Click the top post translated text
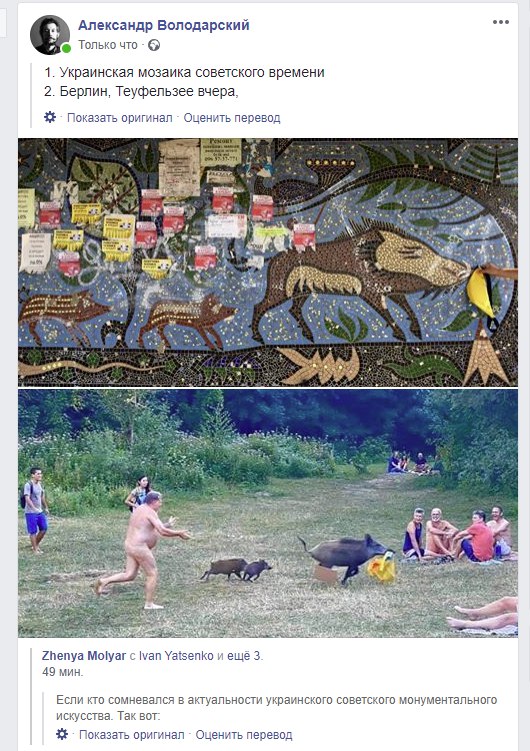This screenshot has height=751, width=530. (184, 82)
